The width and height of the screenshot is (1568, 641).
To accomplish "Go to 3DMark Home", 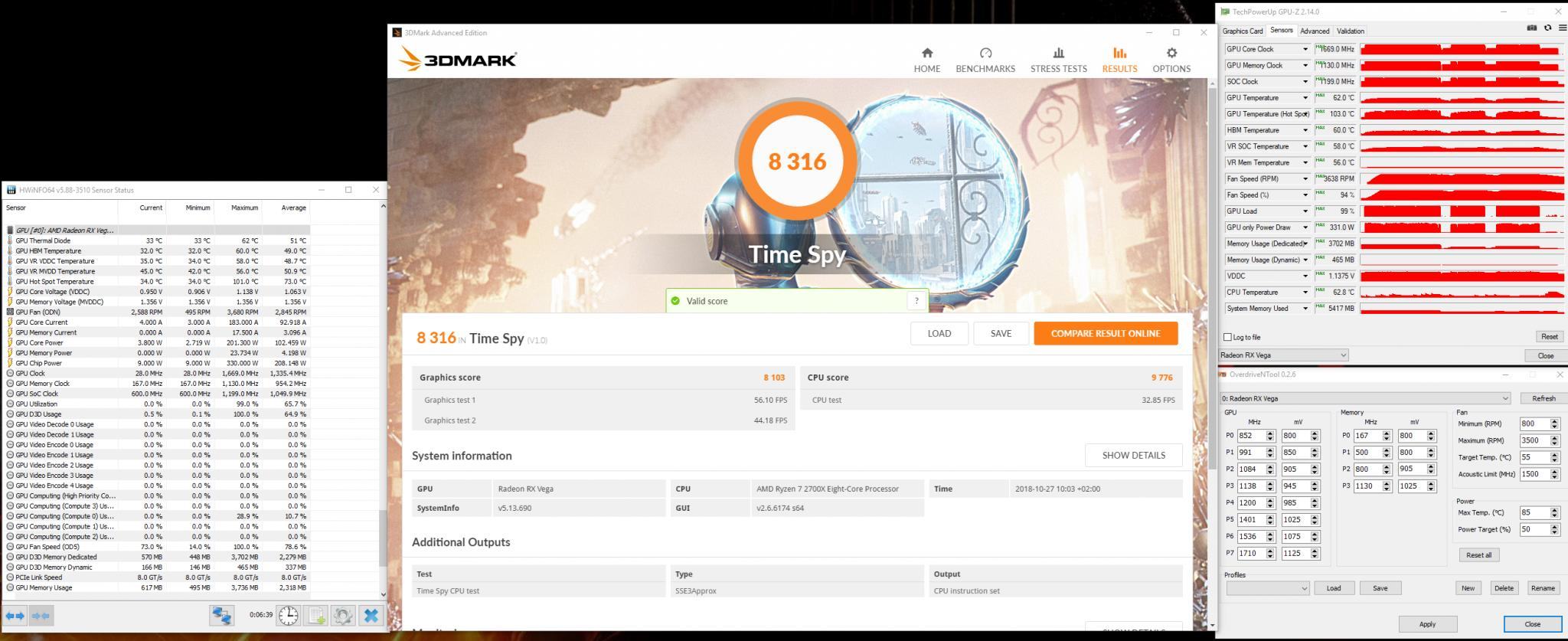I will point(926,60).
